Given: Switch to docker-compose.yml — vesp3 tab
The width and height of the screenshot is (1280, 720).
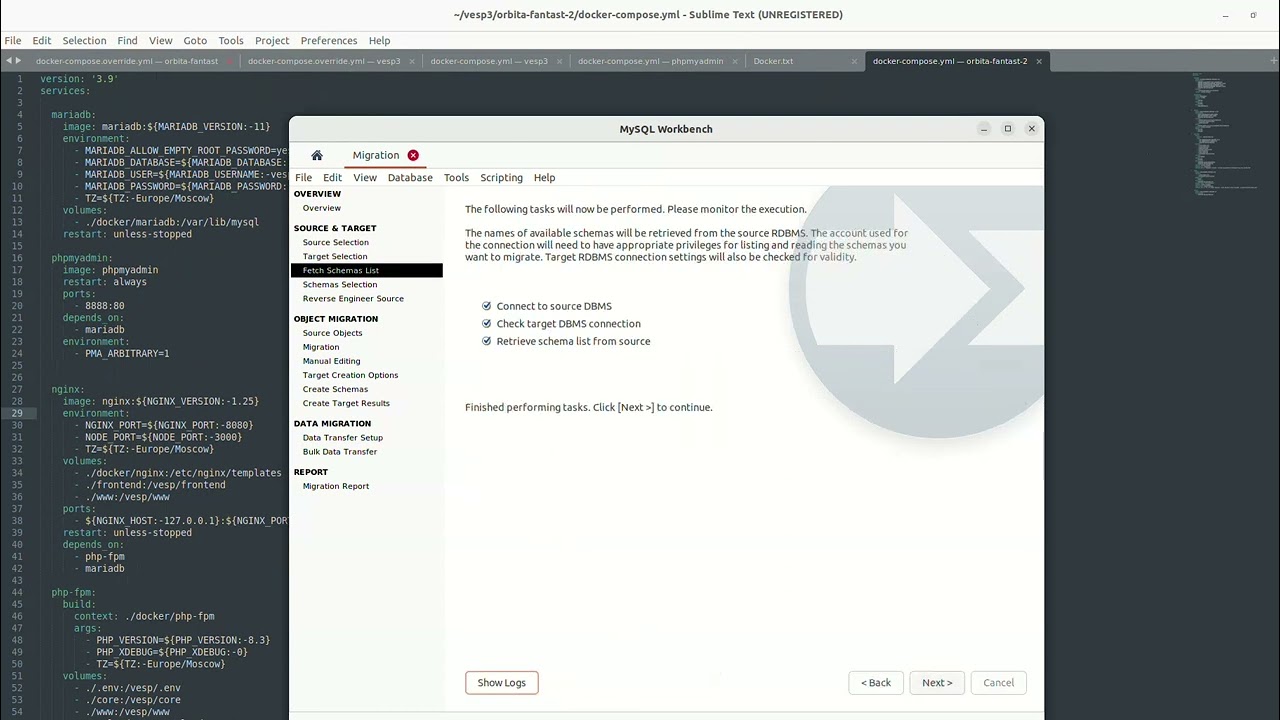Looking at the screenshot, I should 489,61.
